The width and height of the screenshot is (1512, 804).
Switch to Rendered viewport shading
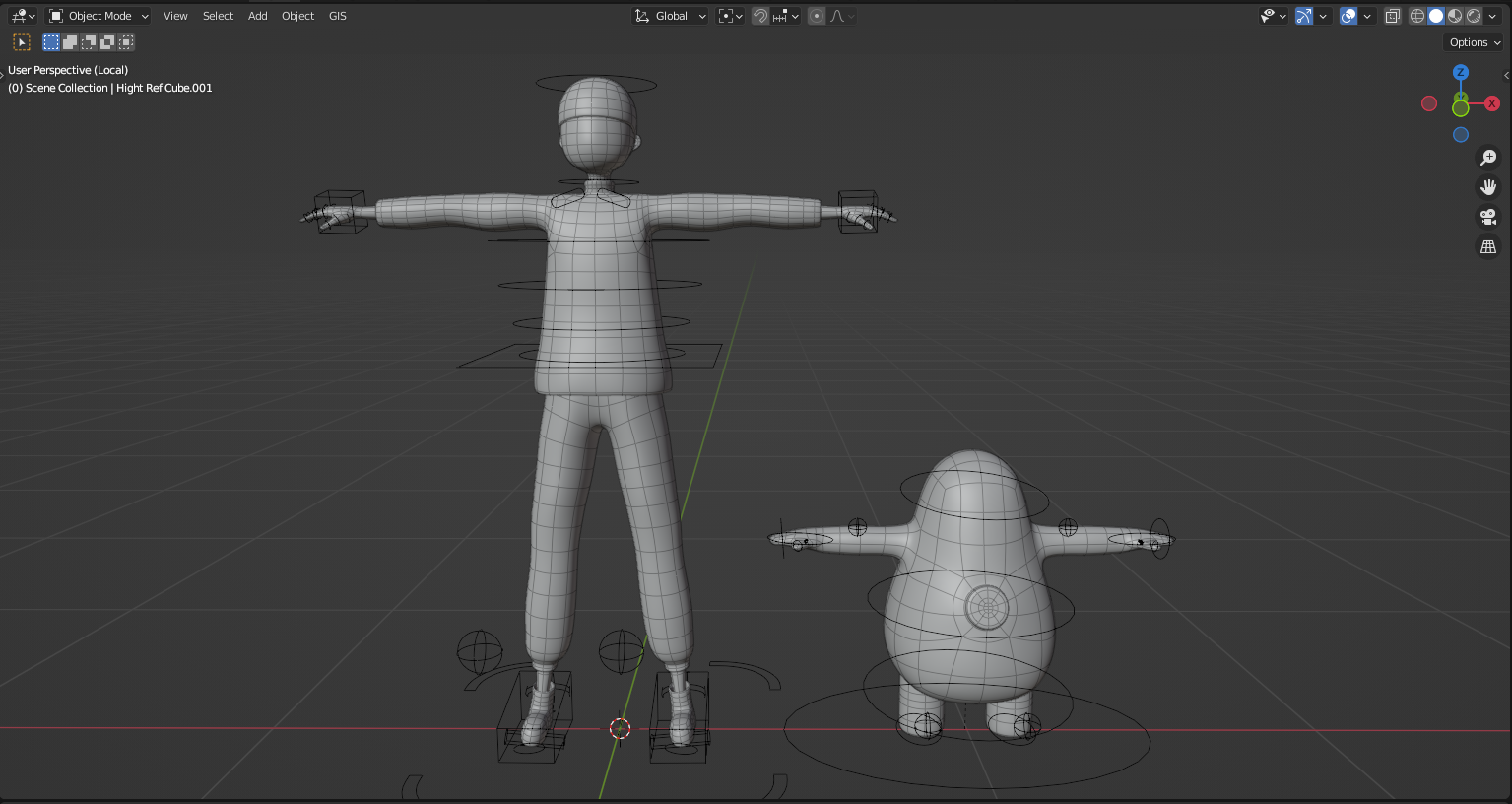pyautogui.click(x=1474, y=16)
